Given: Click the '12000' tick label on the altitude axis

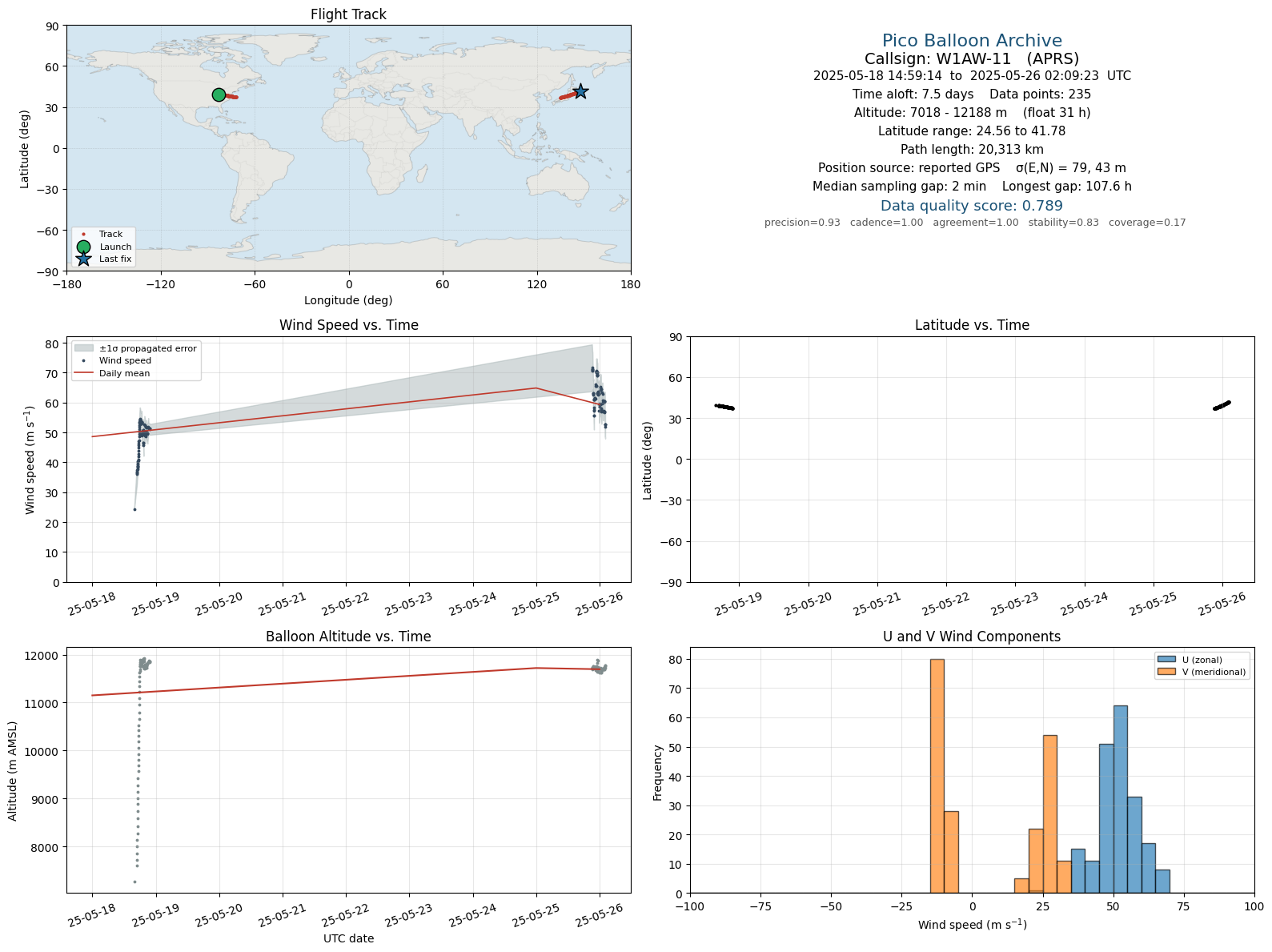Looking at the screenshot, I should 42,656.
